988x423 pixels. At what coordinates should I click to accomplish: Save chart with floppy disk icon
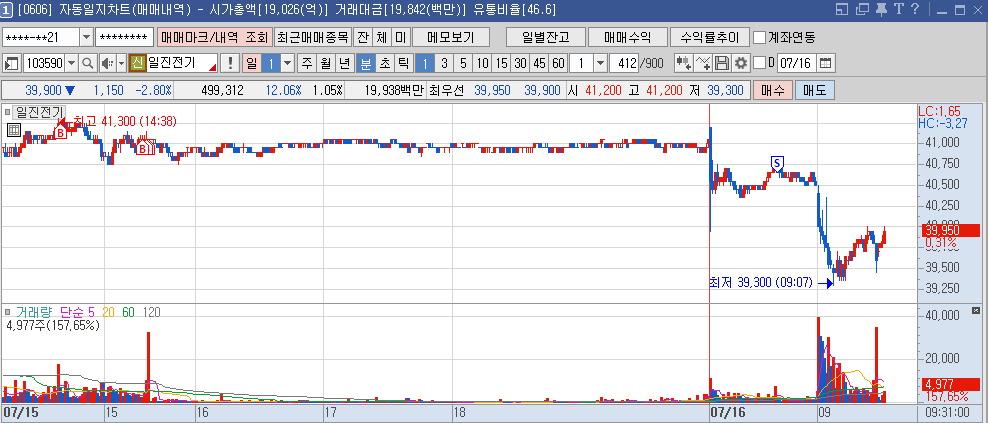click(722, 63)
